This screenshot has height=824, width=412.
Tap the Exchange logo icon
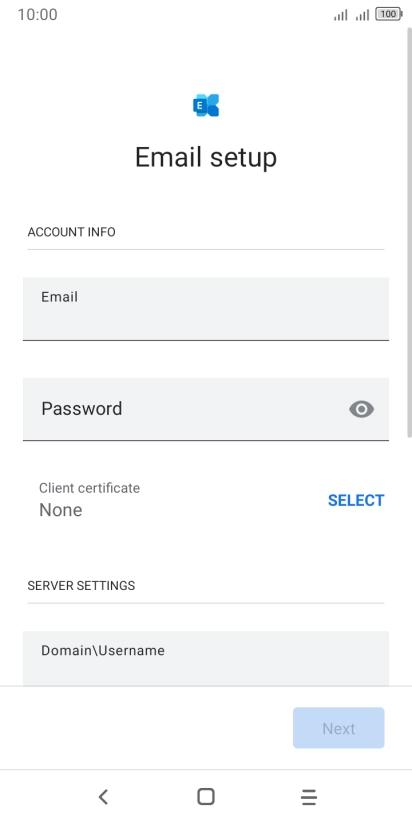click(x=206, y=105)
